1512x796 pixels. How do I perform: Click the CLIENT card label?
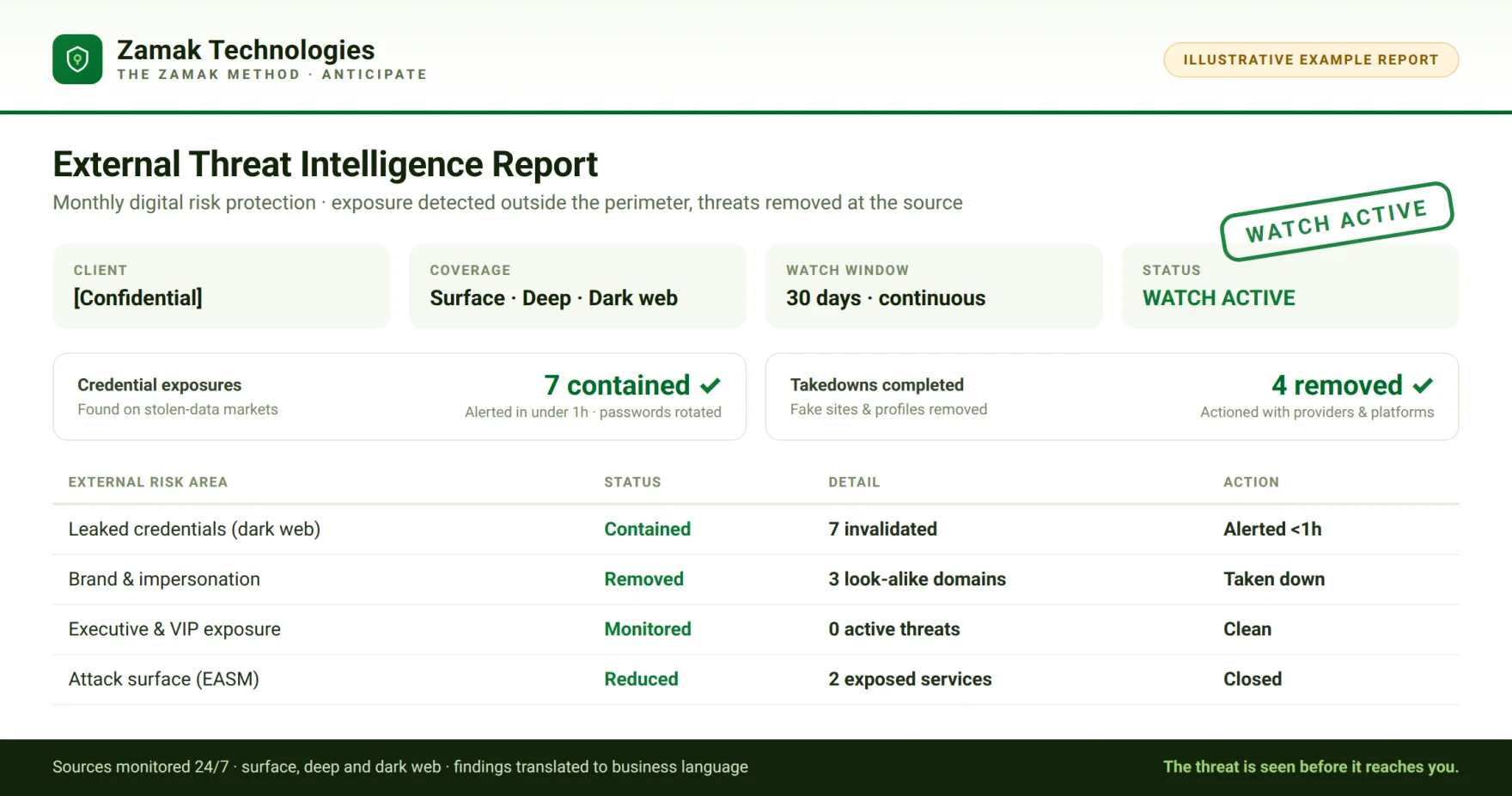point(101,270)
